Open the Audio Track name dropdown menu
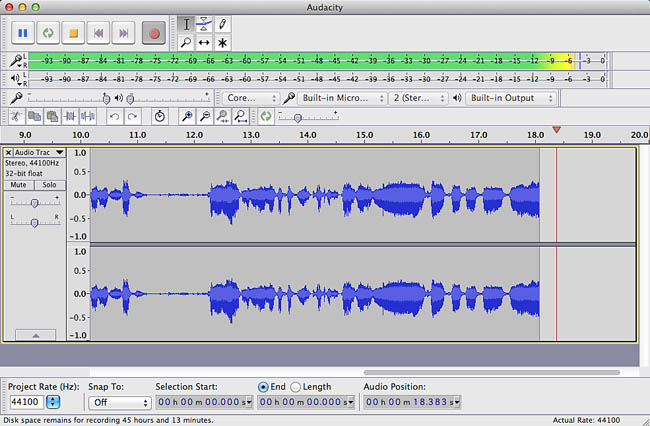 pos(39,152)
